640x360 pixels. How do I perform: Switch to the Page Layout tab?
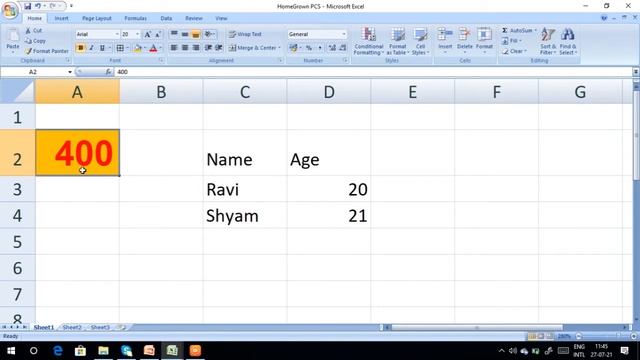coord(97,18)
